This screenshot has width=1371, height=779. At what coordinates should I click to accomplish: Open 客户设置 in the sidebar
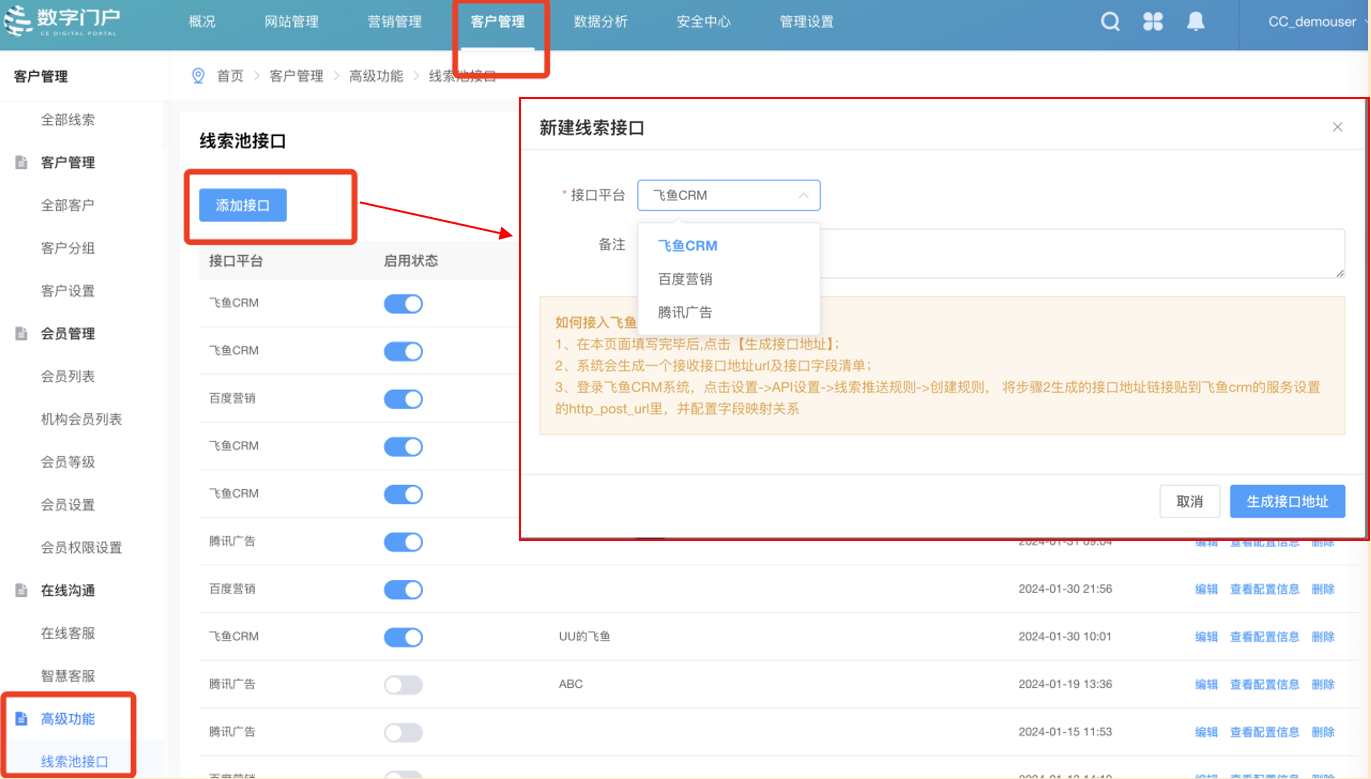tap(68, 291)
